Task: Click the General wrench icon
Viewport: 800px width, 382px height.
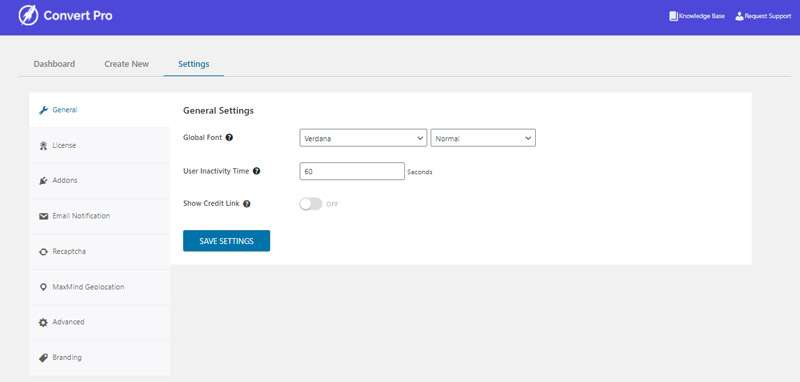Action: [x=44, y=110]
